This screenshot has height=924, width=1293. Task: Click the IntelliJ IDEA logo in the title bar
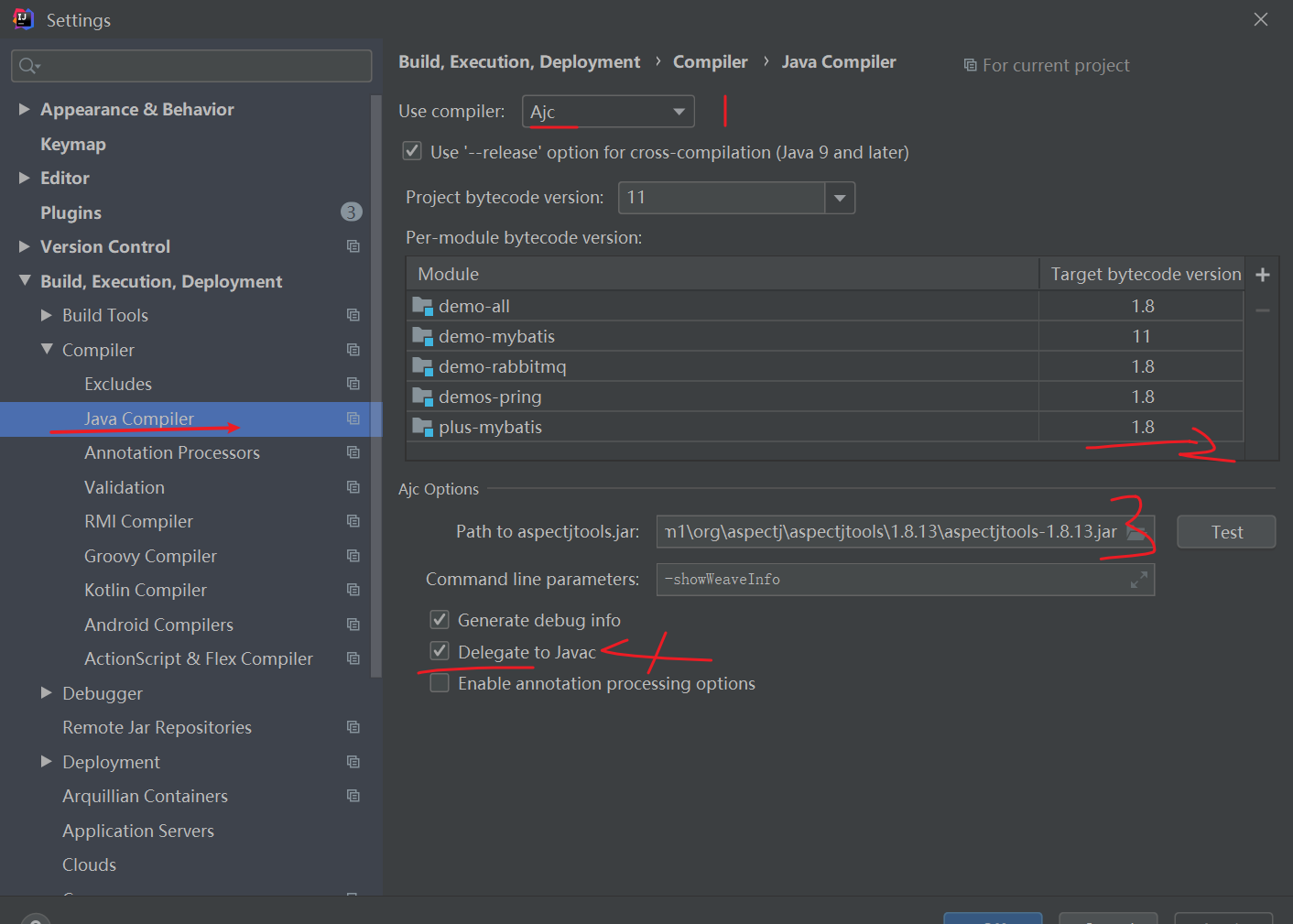[x=22, y=18]
